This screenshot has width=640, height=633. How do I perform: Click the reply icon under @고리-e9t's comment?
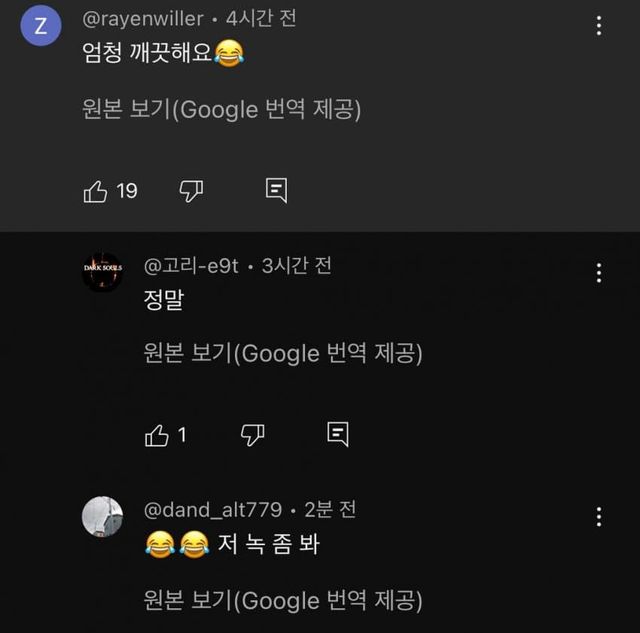(338, 434)
